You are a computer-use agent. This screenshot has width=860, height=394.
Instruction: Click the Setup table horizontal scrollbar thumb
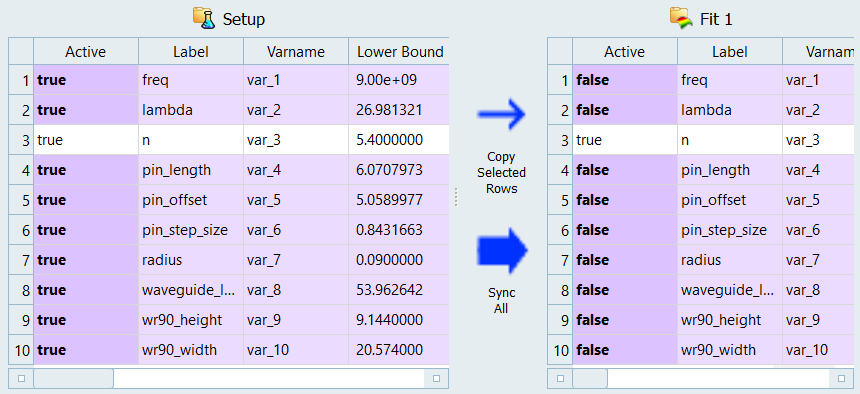(x=73, y=378)
